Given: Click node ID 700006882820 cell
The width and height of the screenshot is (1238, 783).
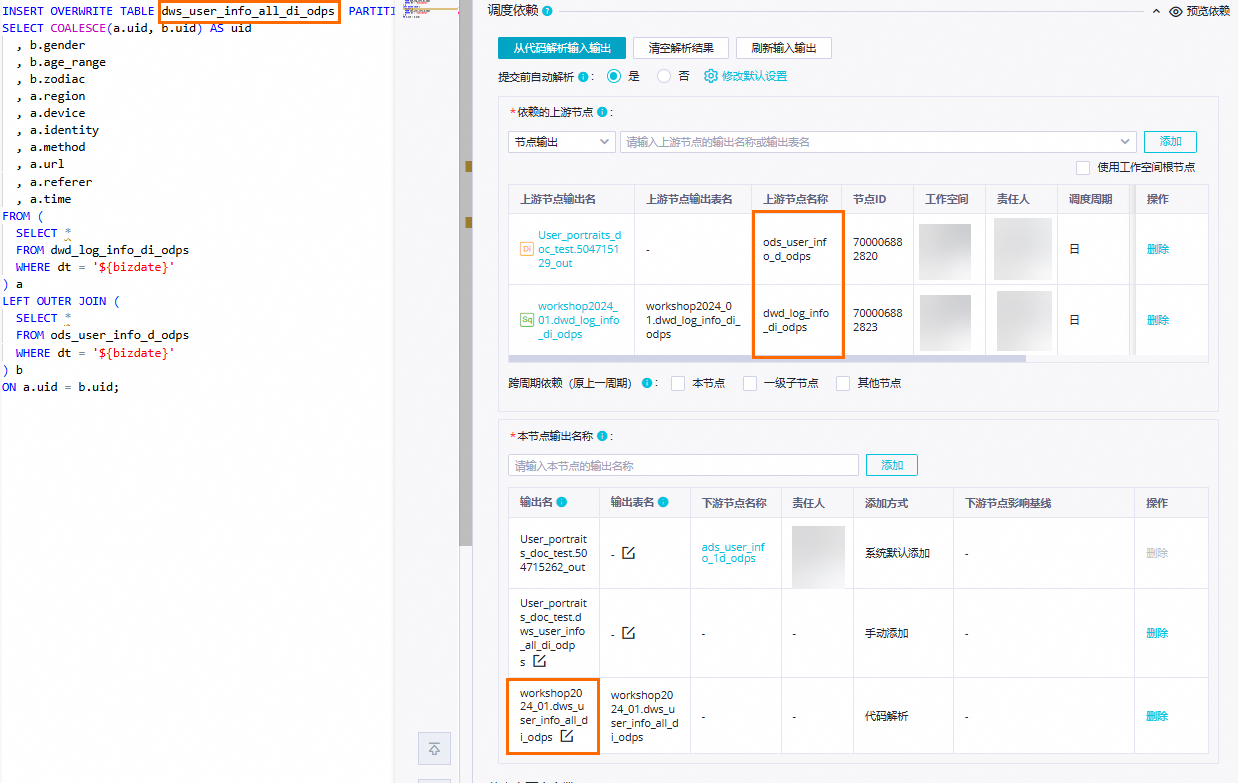Looking at the screenshot, I should [877, 249].
